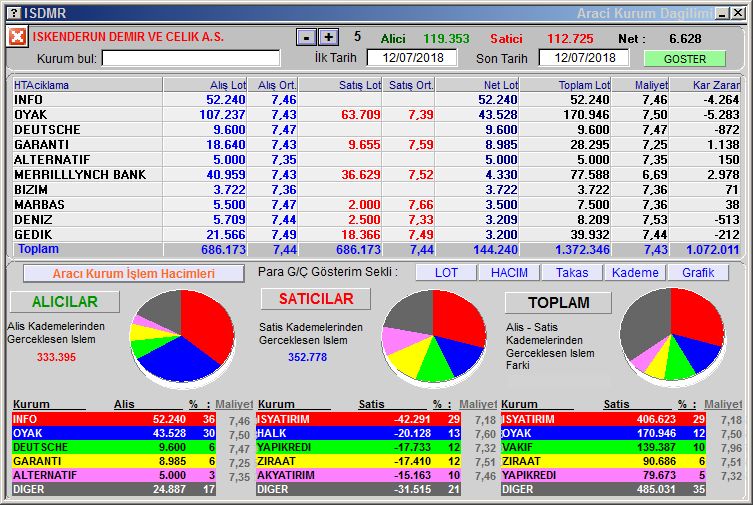The image size is (753, 505).
Task: Open the Takas view
Action: tap(572, 273)
